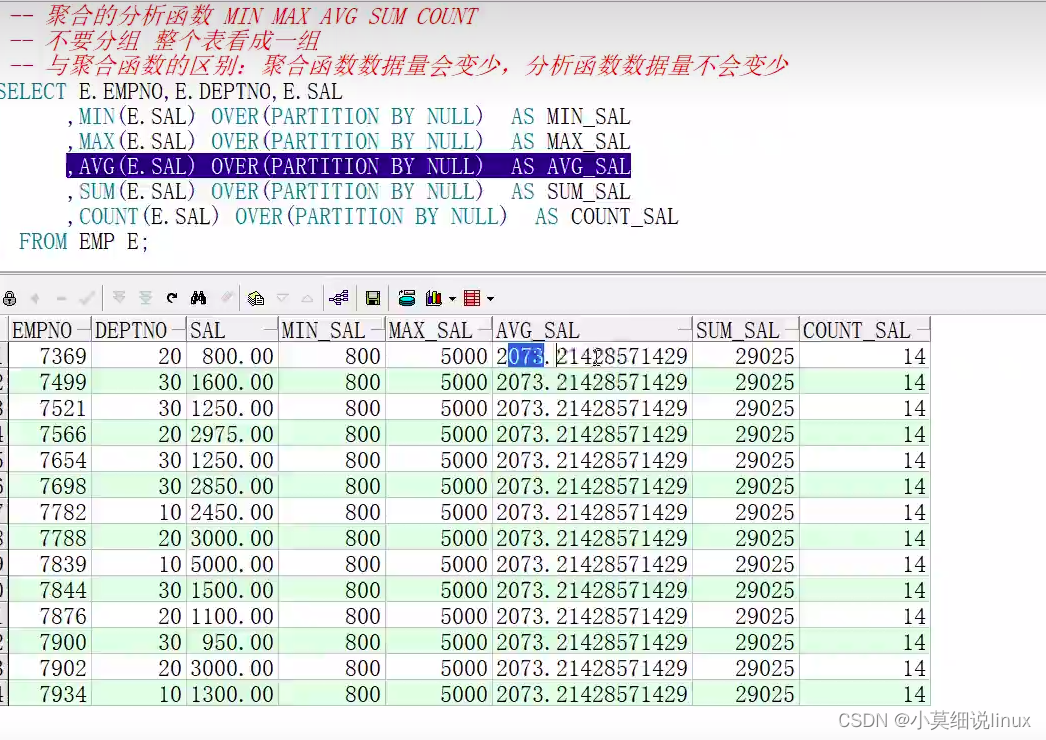
Task: Select the EMPNO cell 7521
Action: (50, 408)
